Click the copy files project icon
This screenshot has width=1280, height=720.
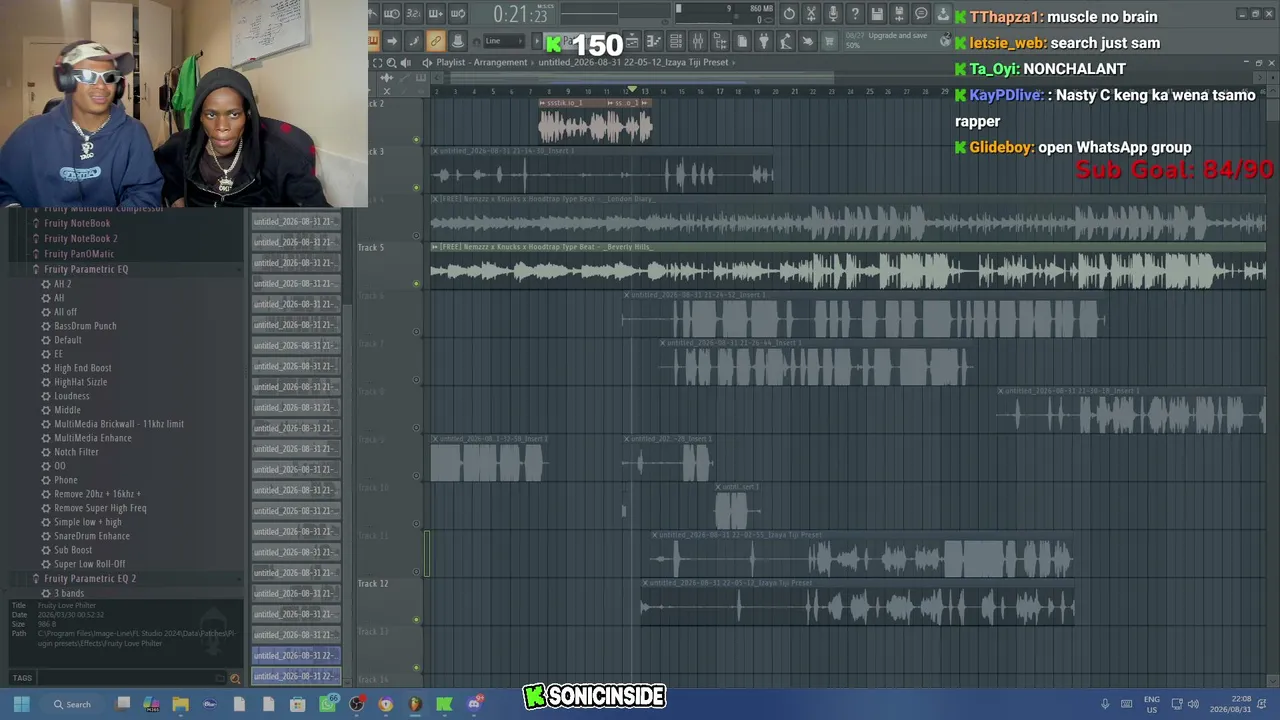click(742, 41)
